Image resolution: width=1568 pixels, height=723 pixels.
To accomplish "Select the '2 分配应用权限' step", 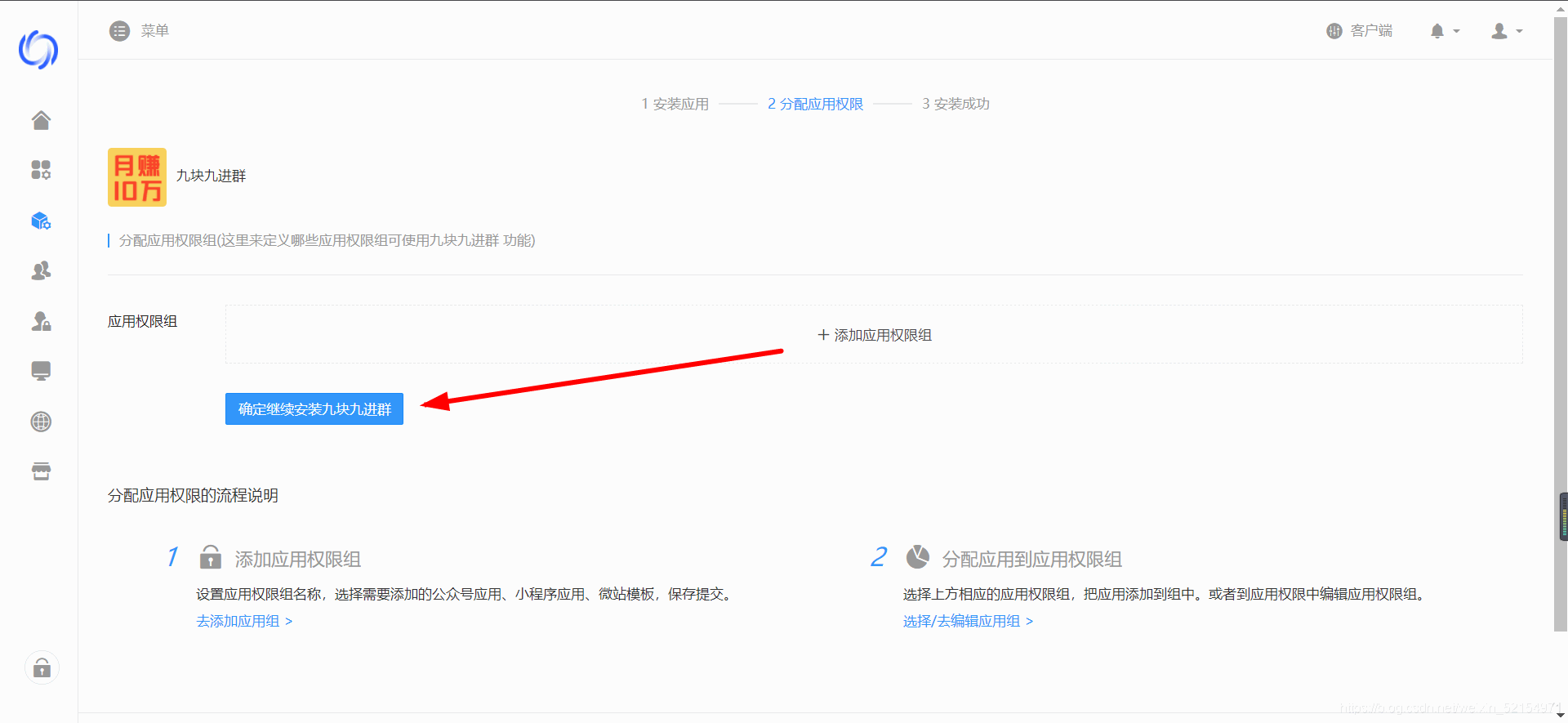I will [815, 104].
